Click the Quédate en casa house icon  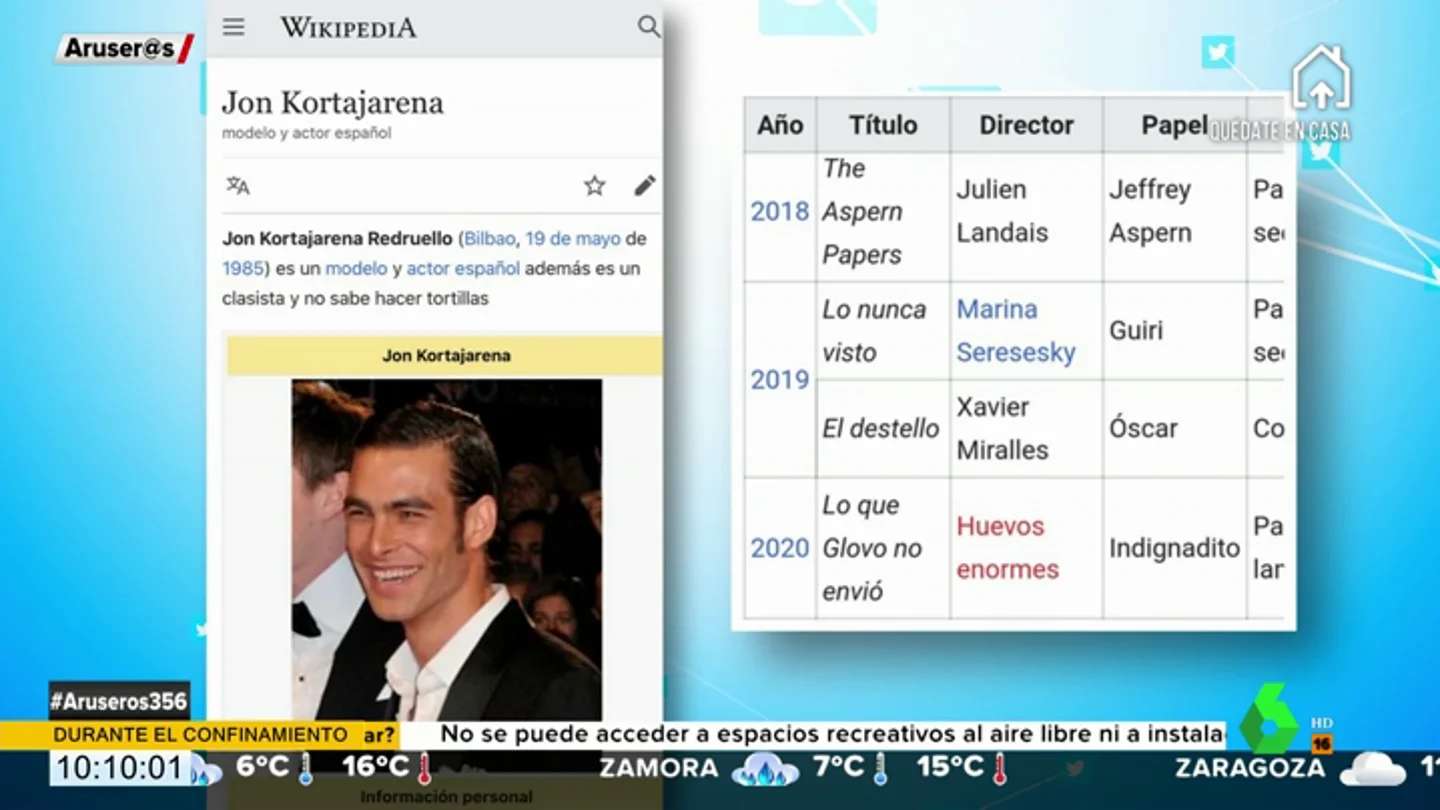point(1321,79)
